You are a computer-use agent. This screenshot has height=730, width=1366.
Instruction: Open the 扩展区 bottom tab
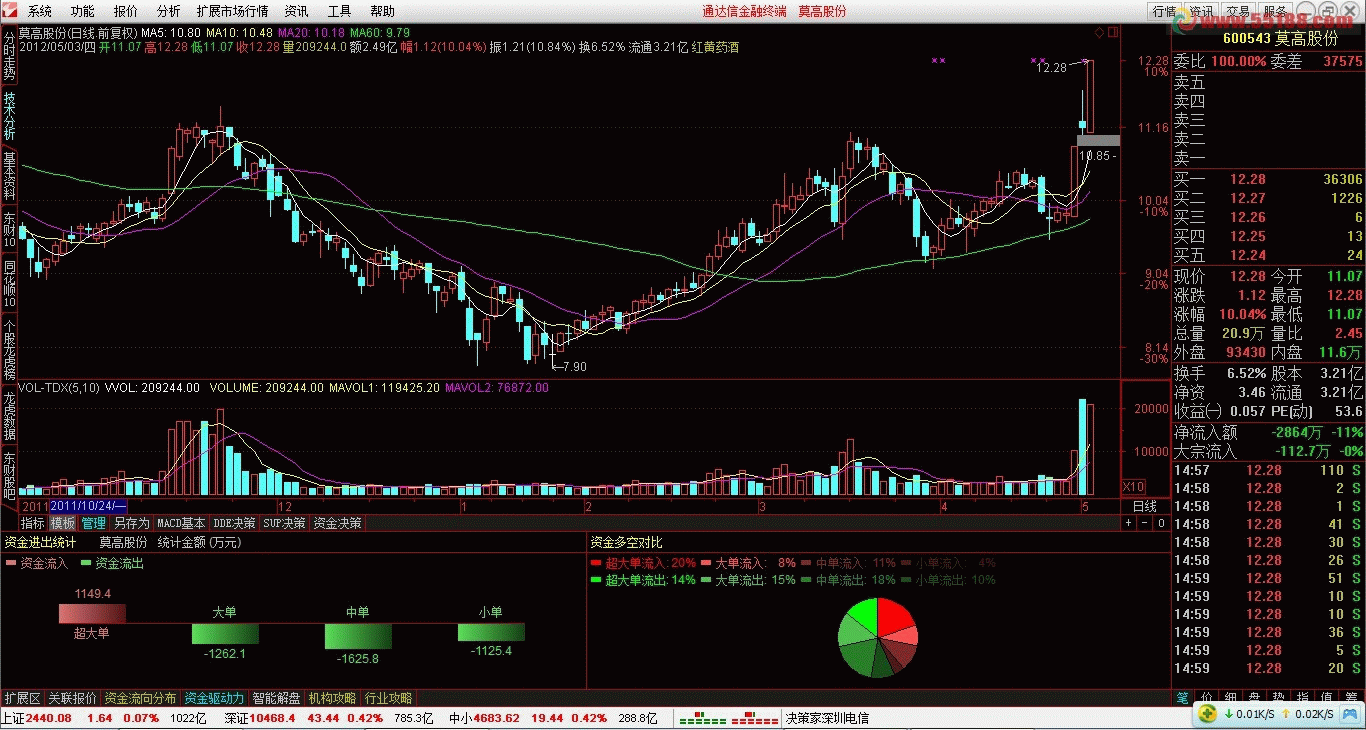tap(22, 698)
